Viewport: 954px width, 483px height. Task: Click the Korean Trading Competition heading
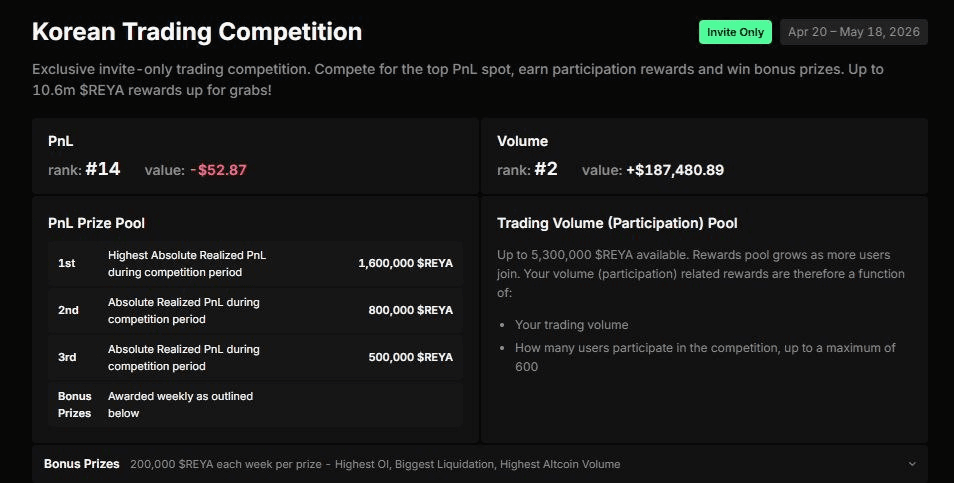(197, 32)
